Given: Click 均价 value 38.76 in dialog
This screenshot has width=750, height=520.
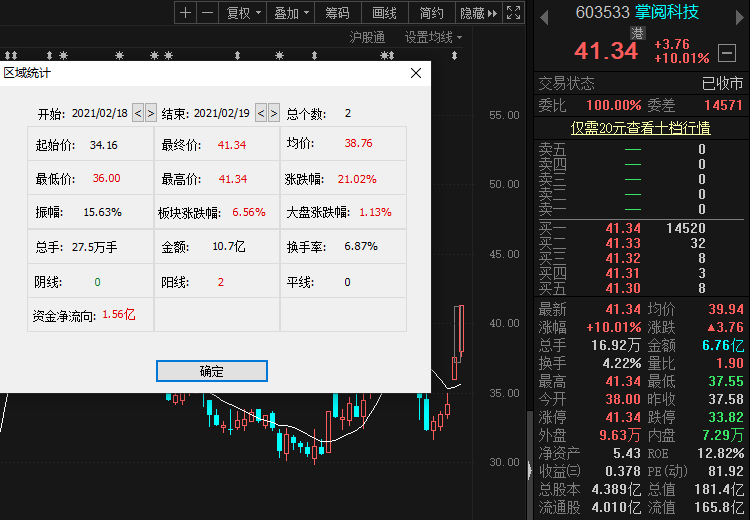Looking at the screenshot, I should 358,143.
